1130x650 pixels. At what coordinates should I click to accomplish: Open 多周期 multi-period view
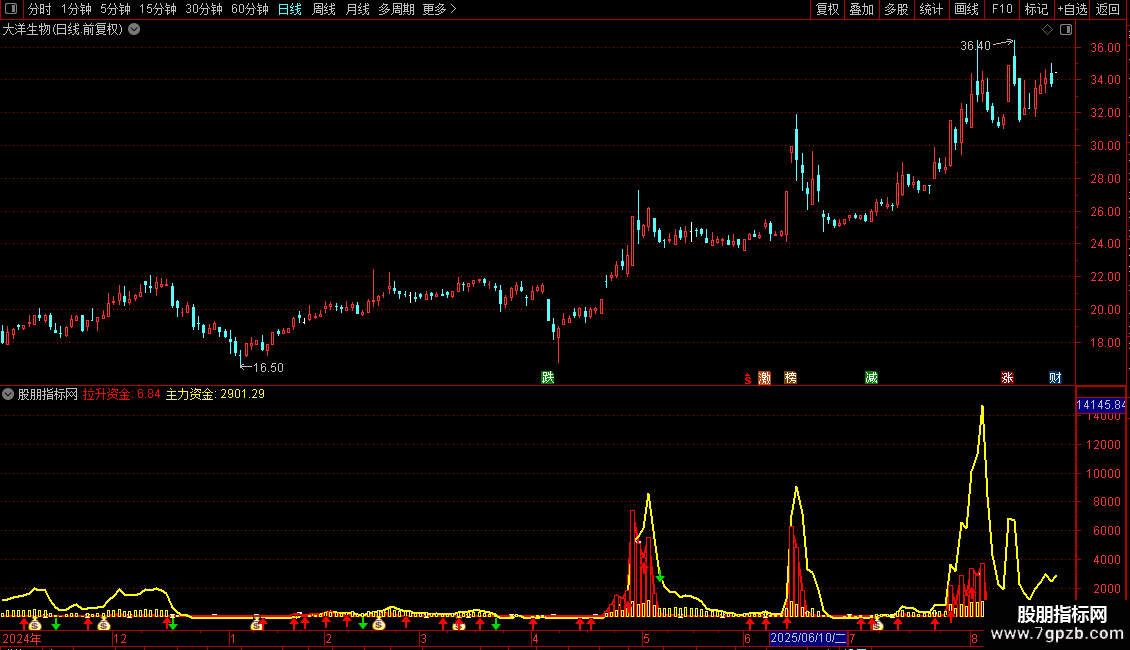point(396,9)
